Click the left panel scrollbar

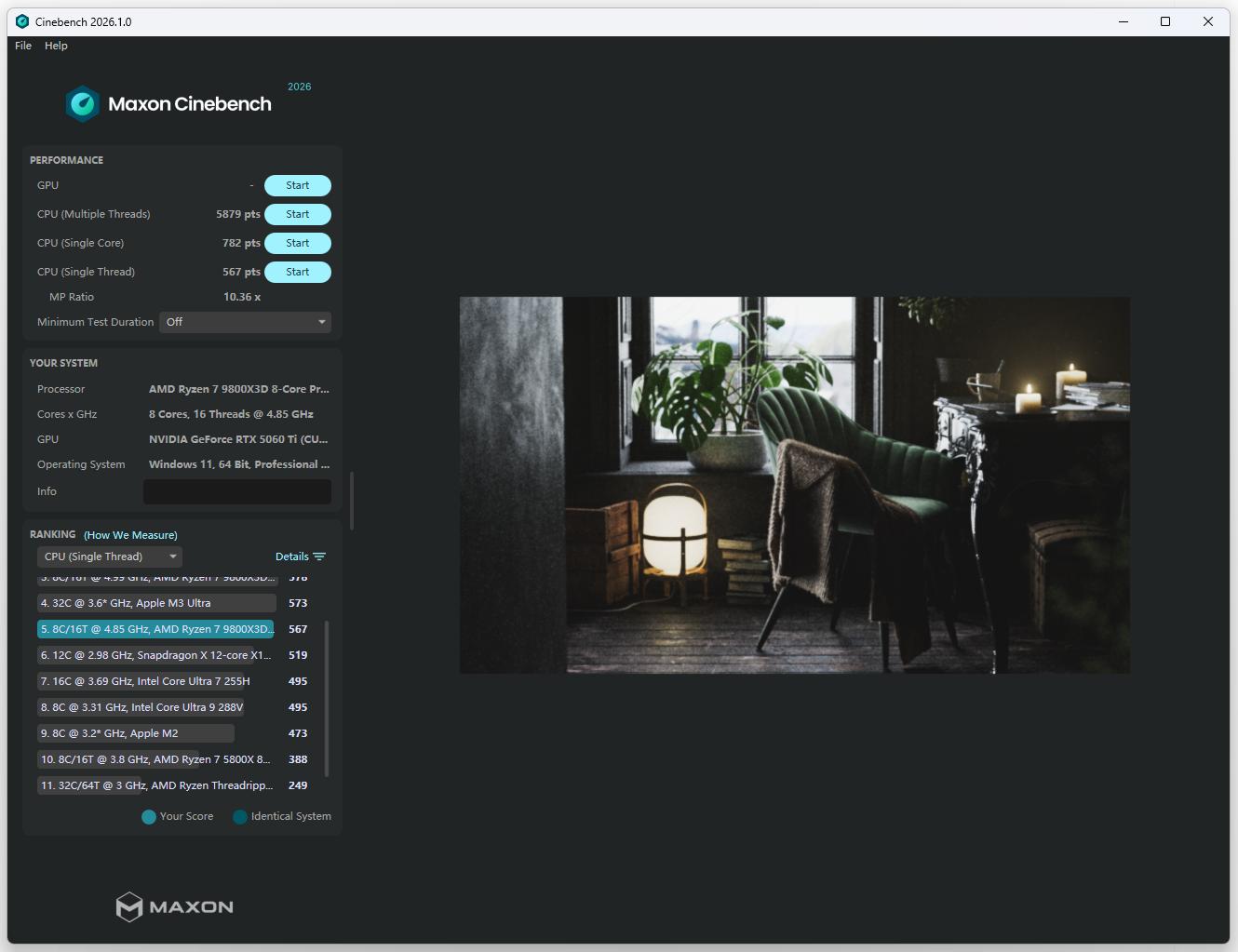[351, 501]
